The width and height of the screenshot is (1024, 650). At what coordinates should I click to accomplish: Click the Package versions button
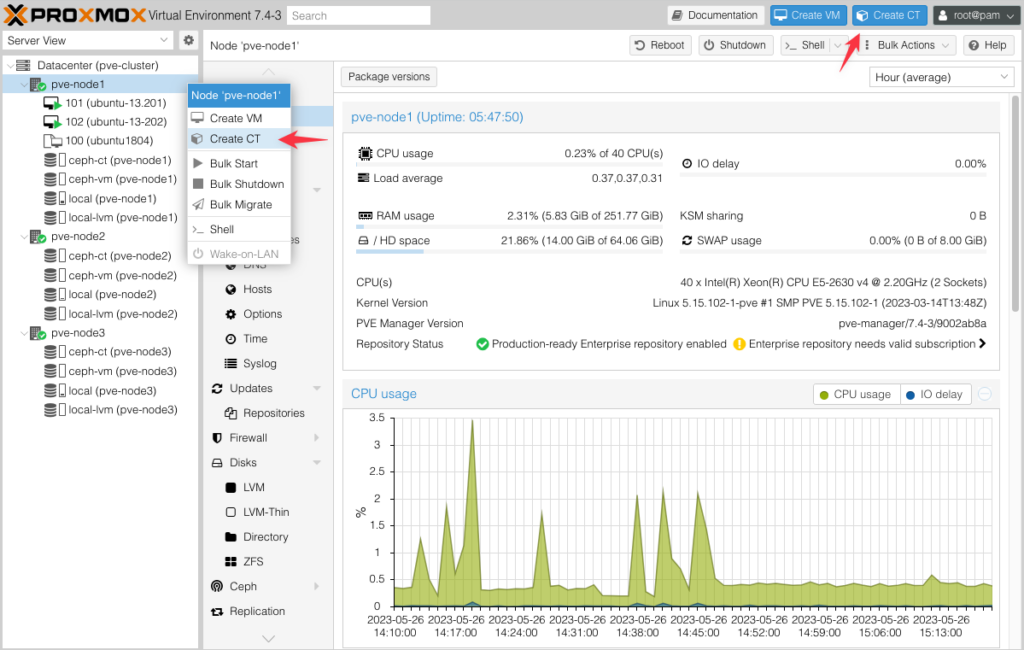(389, 77)
